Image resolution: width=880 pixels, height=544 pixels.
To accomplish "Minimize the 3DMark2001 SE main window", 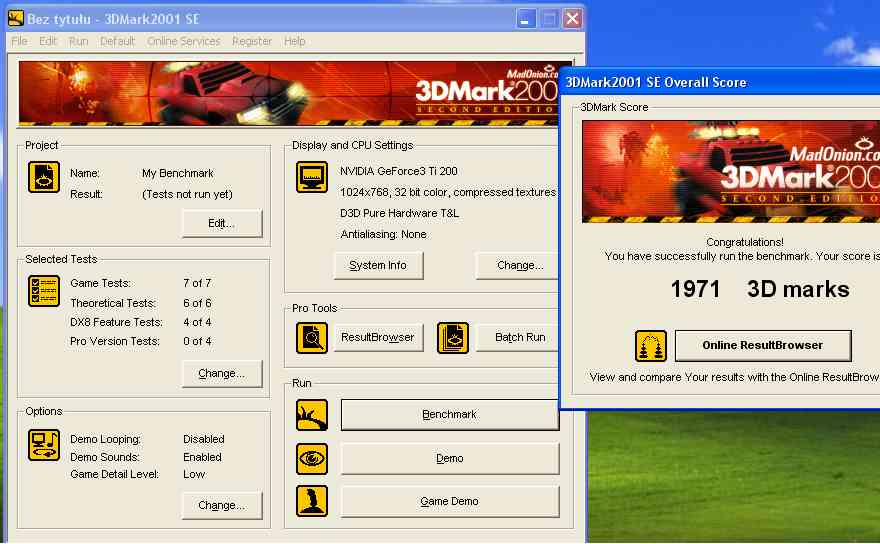I will coord(526,19).
